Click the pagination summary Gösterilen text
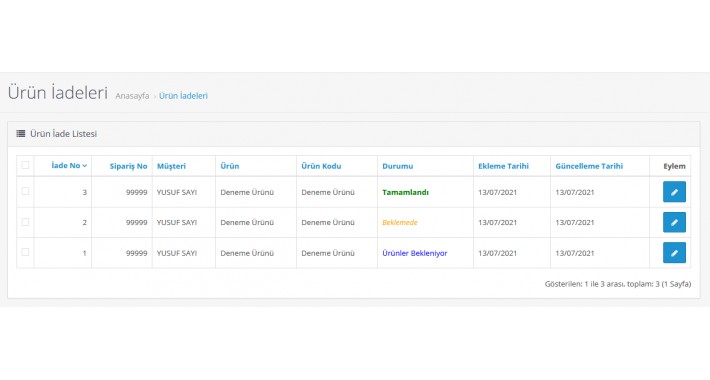This screenshot has width=710, height=380. coord(618,284)
